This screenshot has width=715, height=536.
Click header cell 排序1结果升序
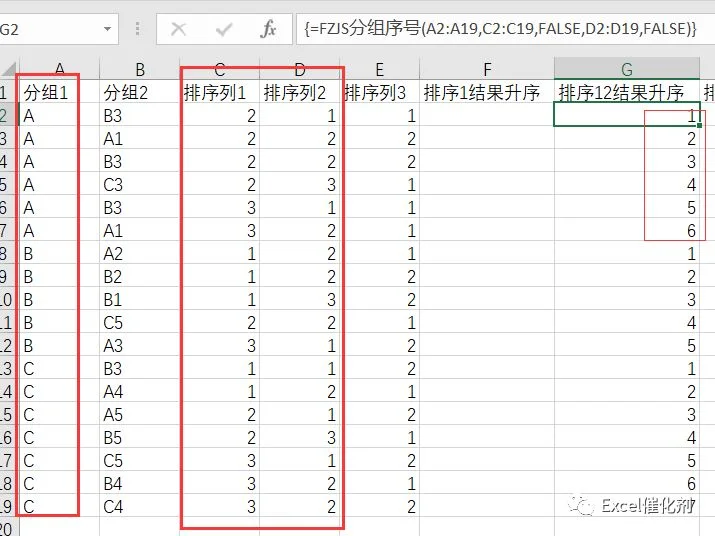[487, 93]
